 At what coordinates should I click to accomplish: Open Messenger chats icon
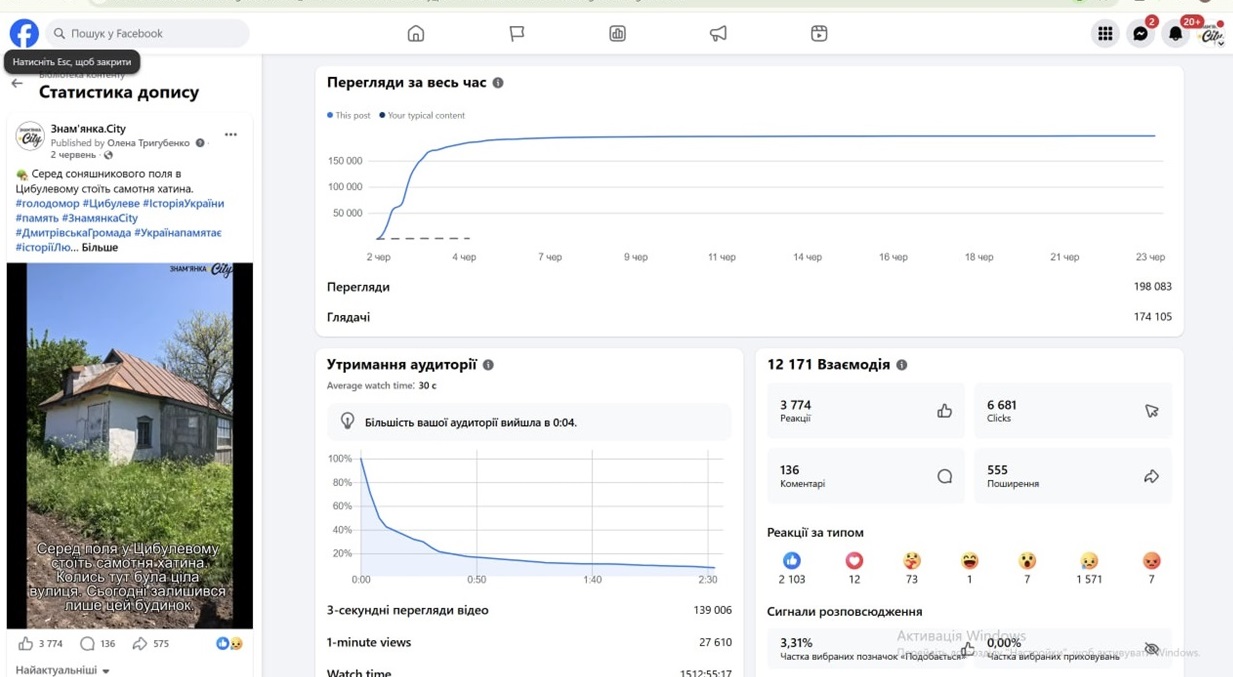1140,34
